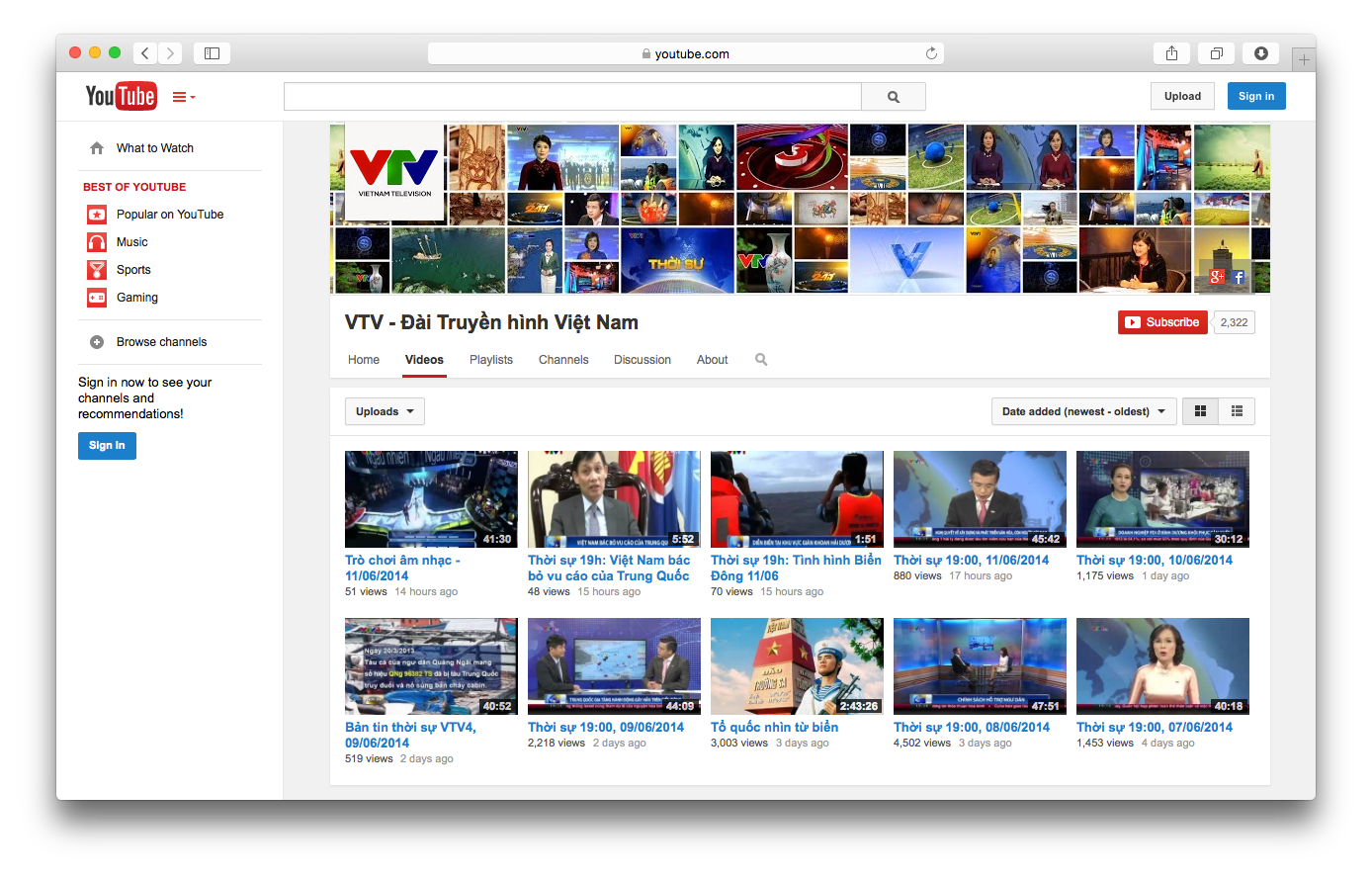Toggle the Safari sidebar

212,53
